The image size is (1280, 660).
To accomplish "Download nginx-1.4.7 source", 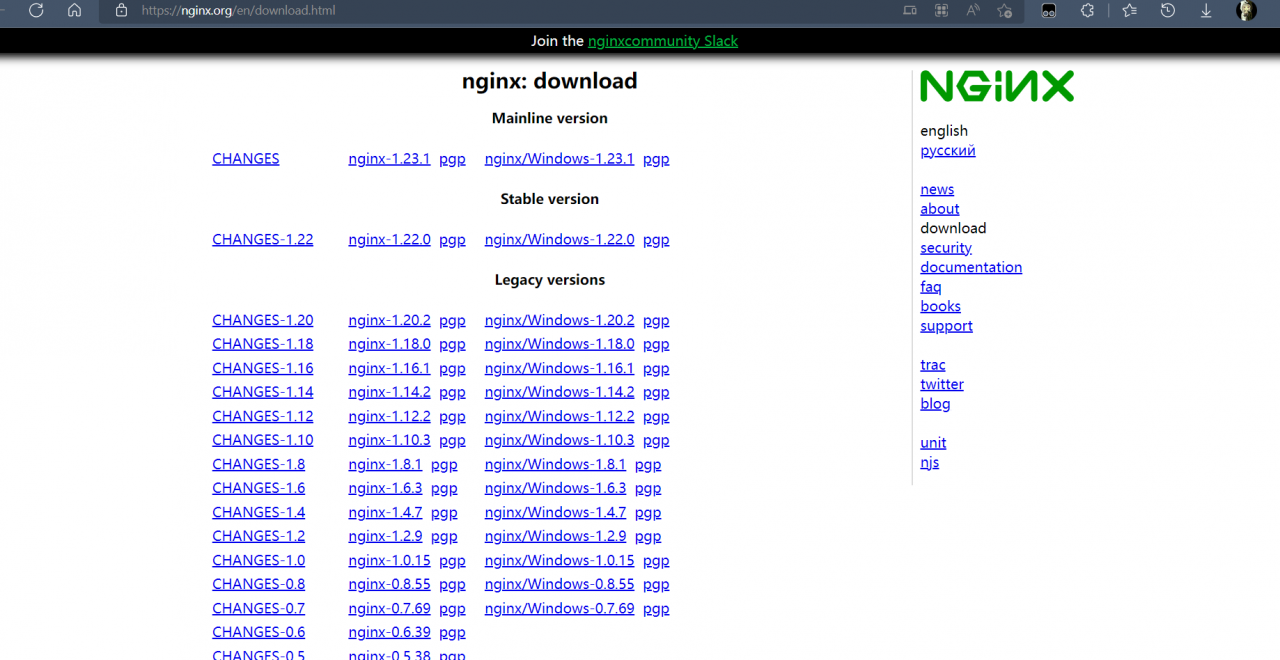I will (x=385, y=513).
